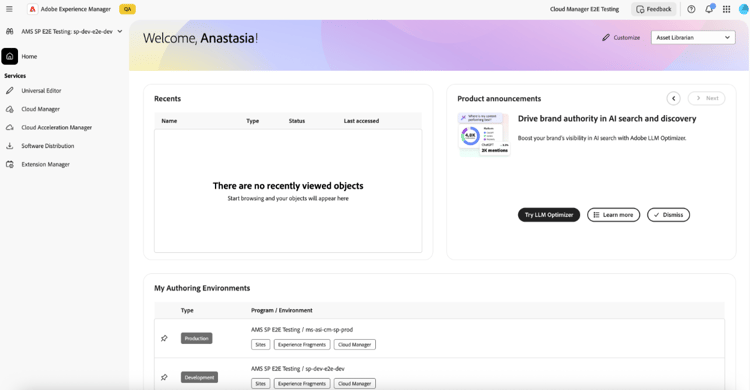Click the LLM Optimizer announcement thumbnail
750x390 pixels.
tap(484, 134)
